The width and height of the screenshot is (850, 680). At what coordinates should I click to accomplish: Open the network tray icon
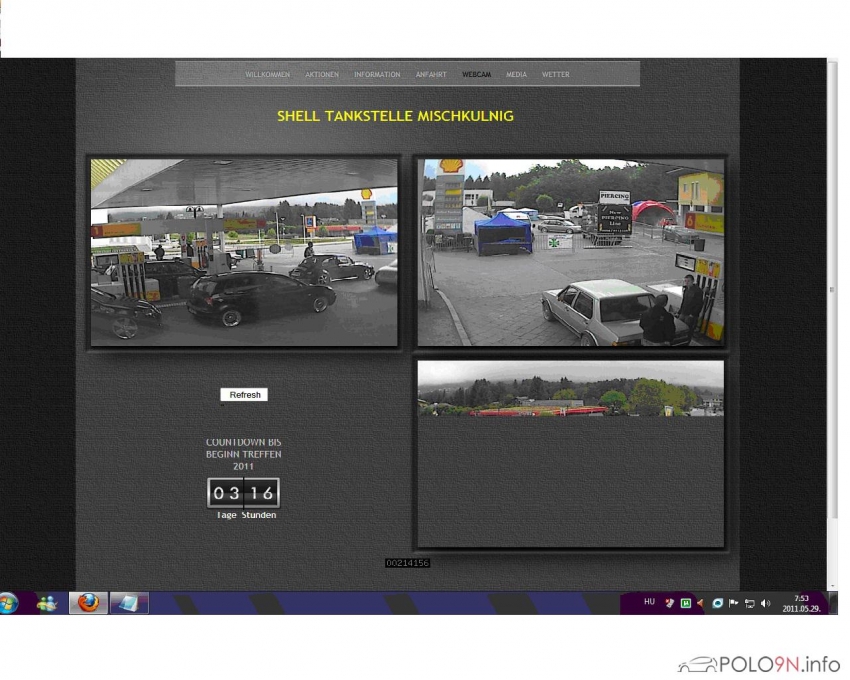pos(750,604)
